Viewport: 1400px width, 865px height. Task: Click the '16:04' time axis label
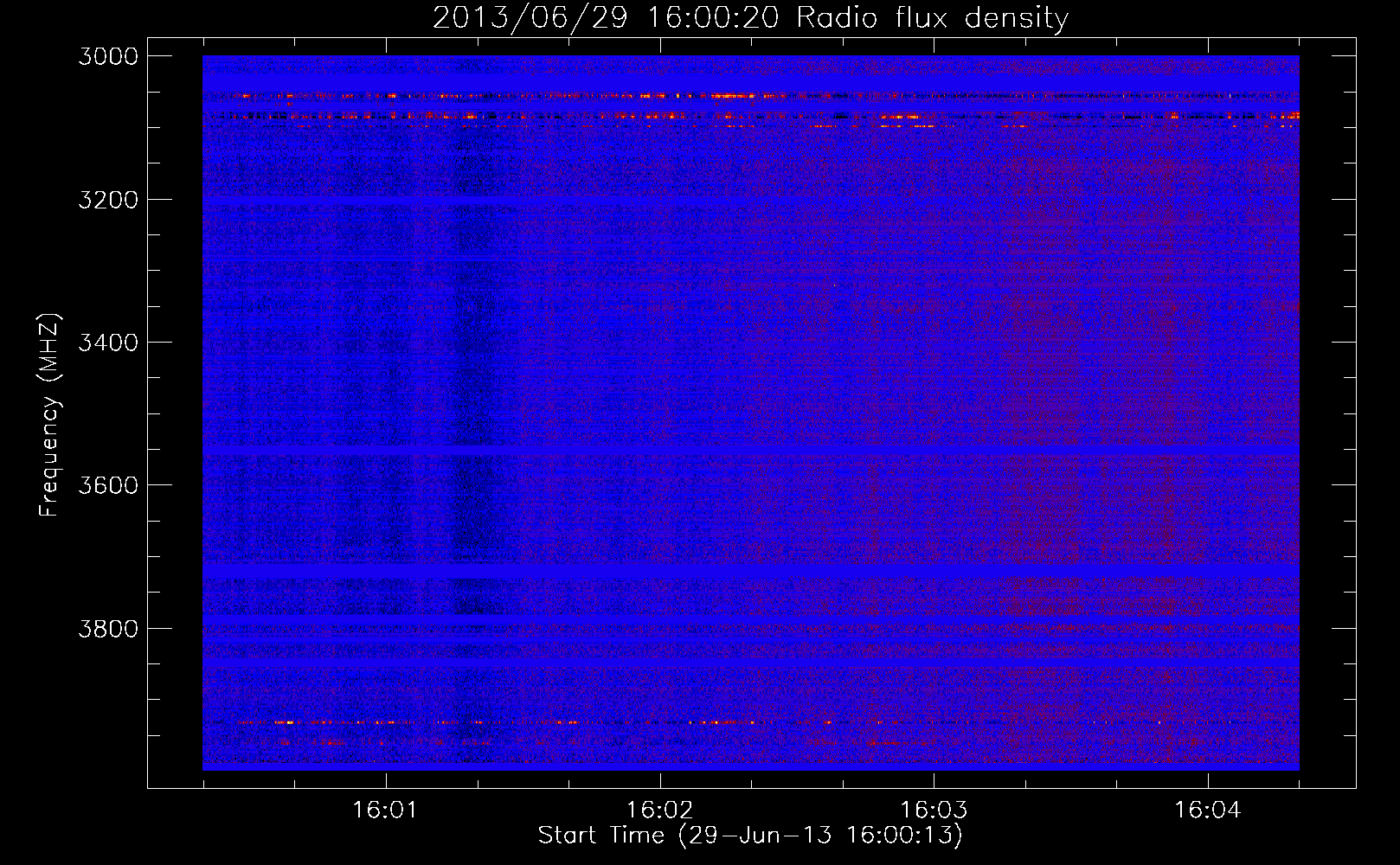[x=1207, y=811]
